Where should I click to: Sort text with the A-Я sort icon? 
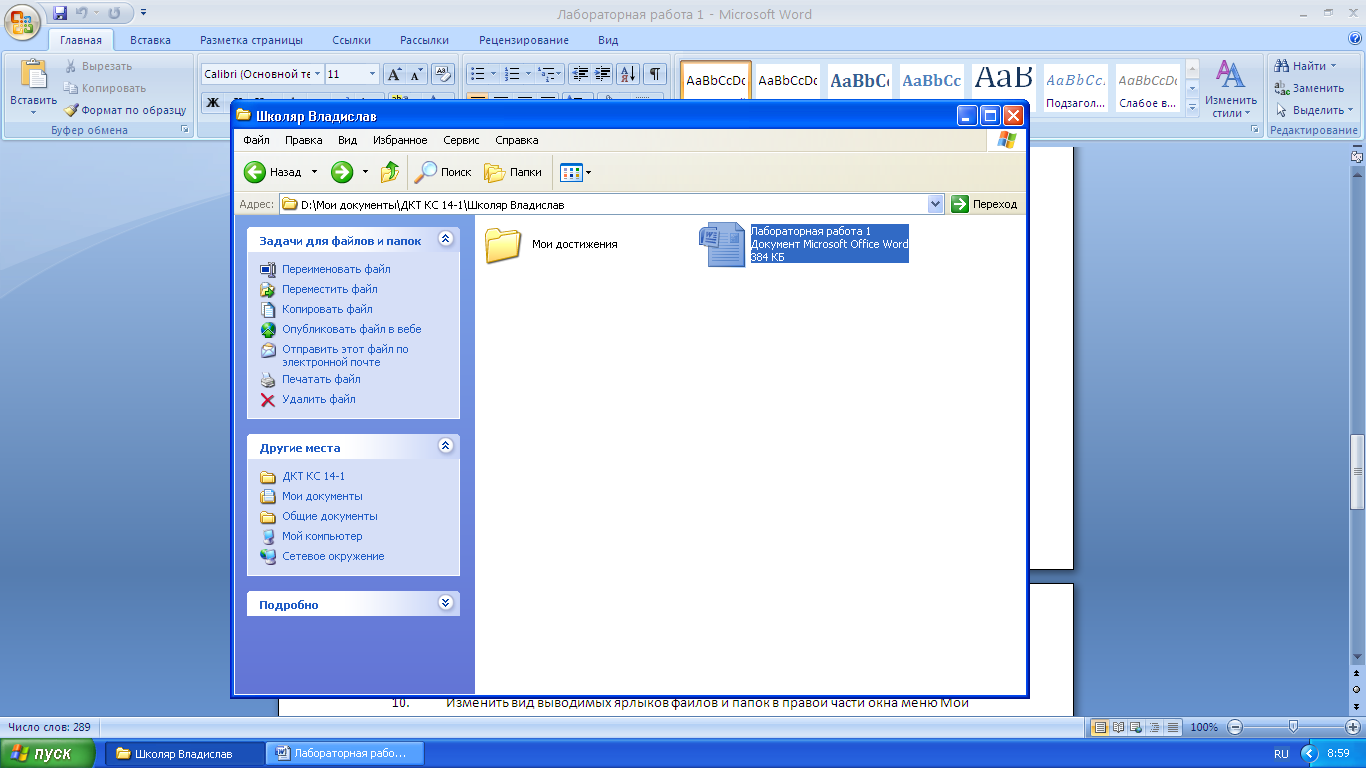628,74
